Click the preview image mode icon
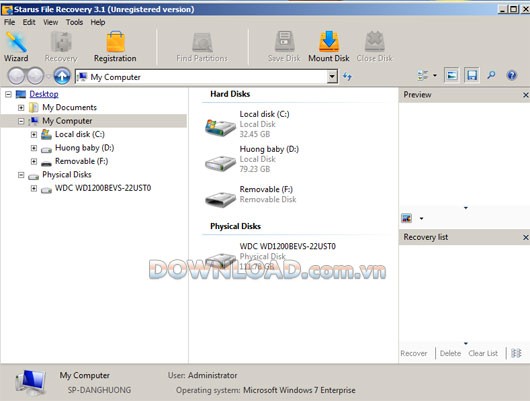This screenshot has height=401, width=530. click(x=407, y=218)
